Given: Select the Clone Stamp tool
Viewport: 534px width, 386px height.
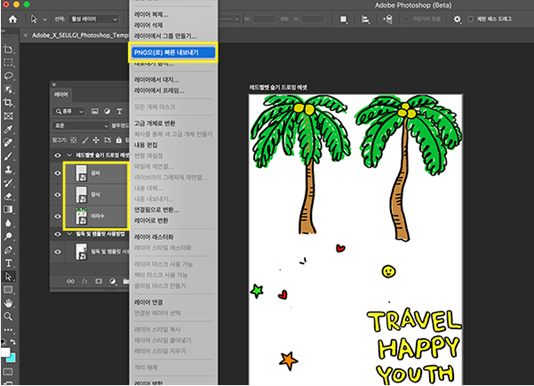Looking at the screenshot, I should tap(9, 169).
